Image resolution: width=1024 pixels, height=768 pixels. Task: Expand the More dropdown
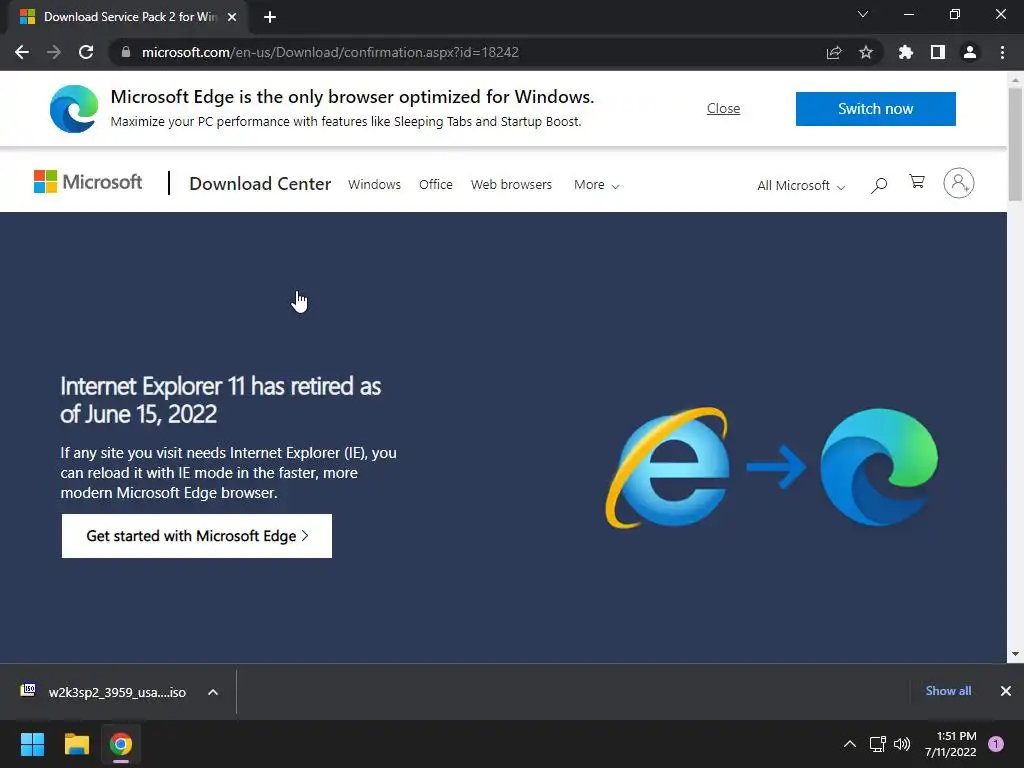pos(596,185)
